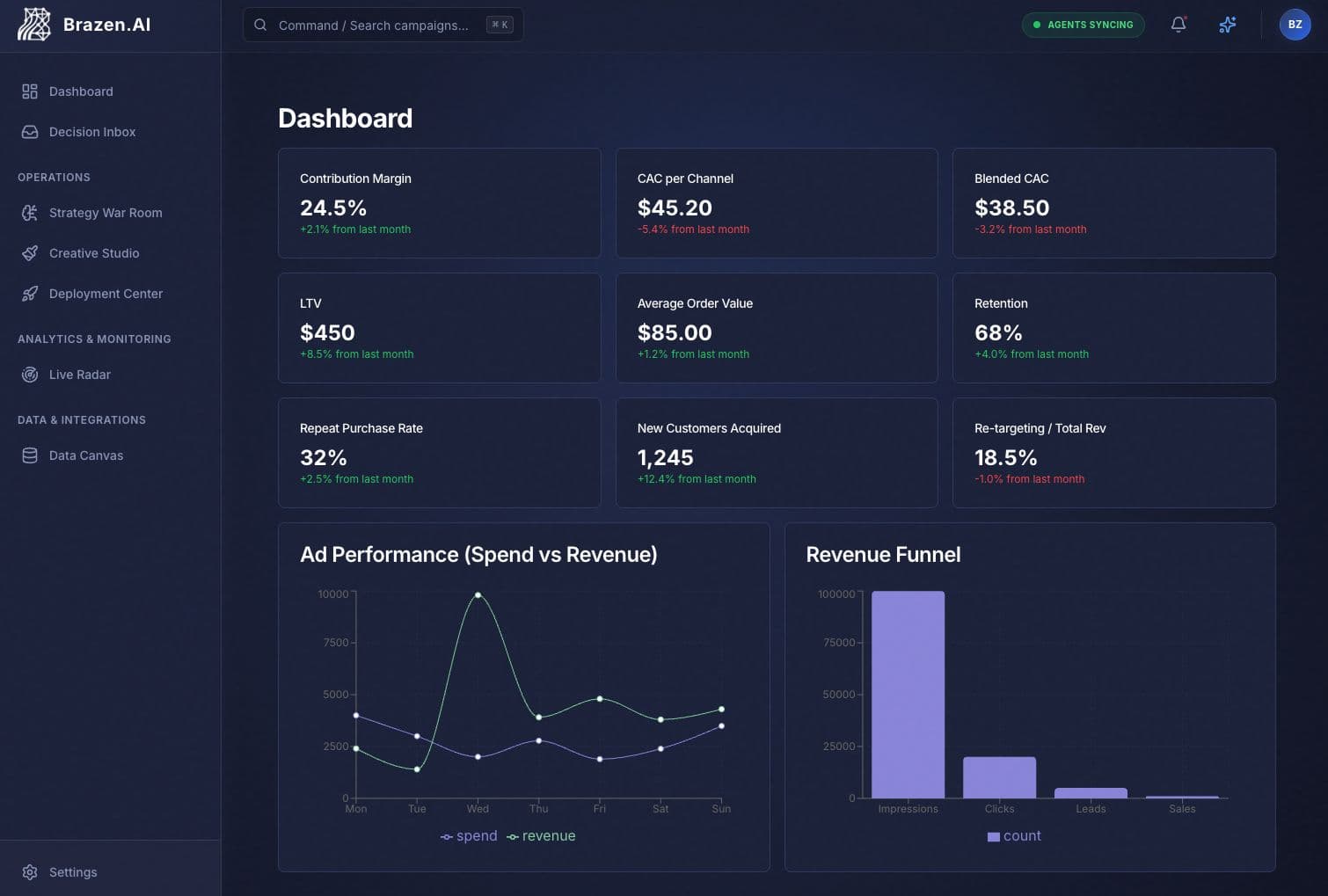Click the New Customers Acquired 1,245 value
This screenshot has height=896, width=1328.
pos(666,457)
